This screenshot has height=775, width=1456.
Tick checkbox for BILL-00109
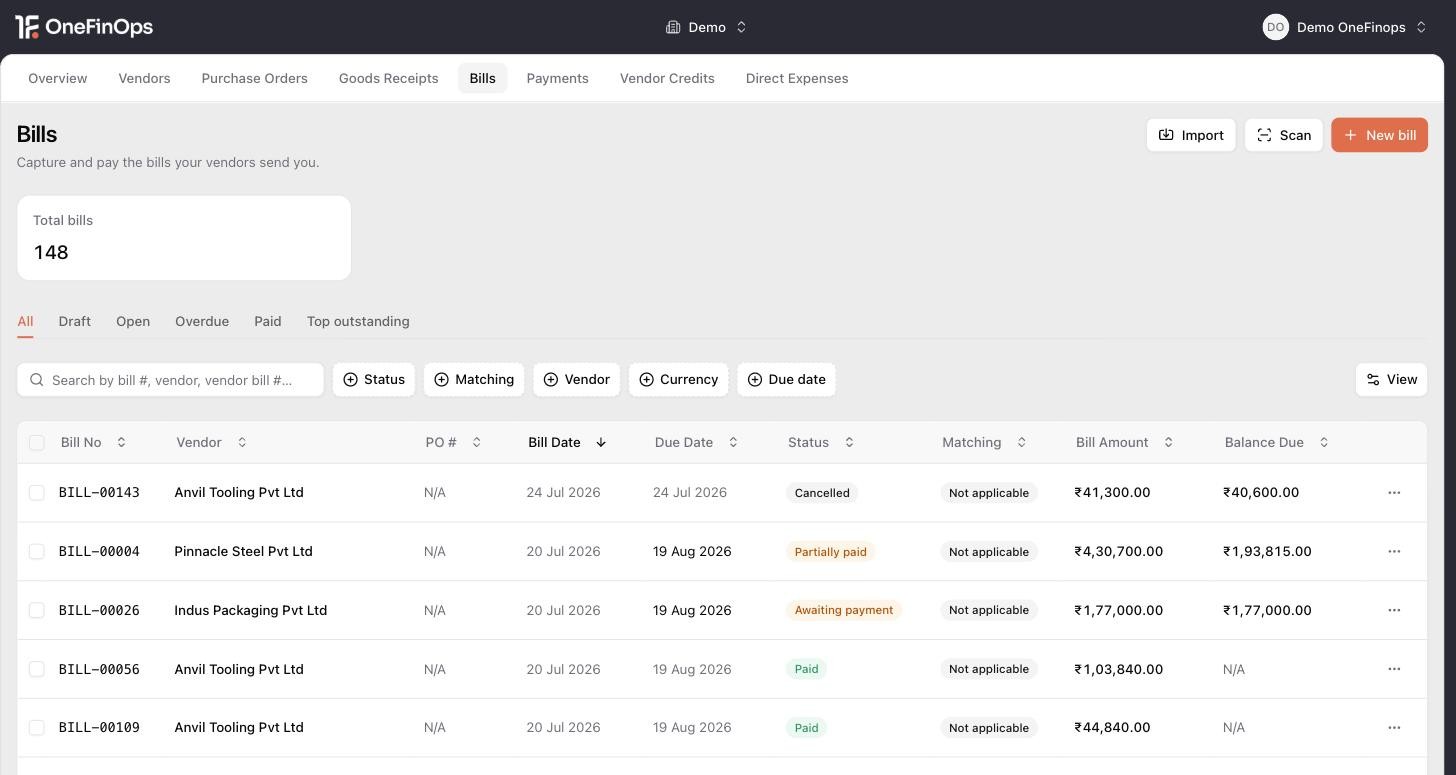(x=37, y=728)
